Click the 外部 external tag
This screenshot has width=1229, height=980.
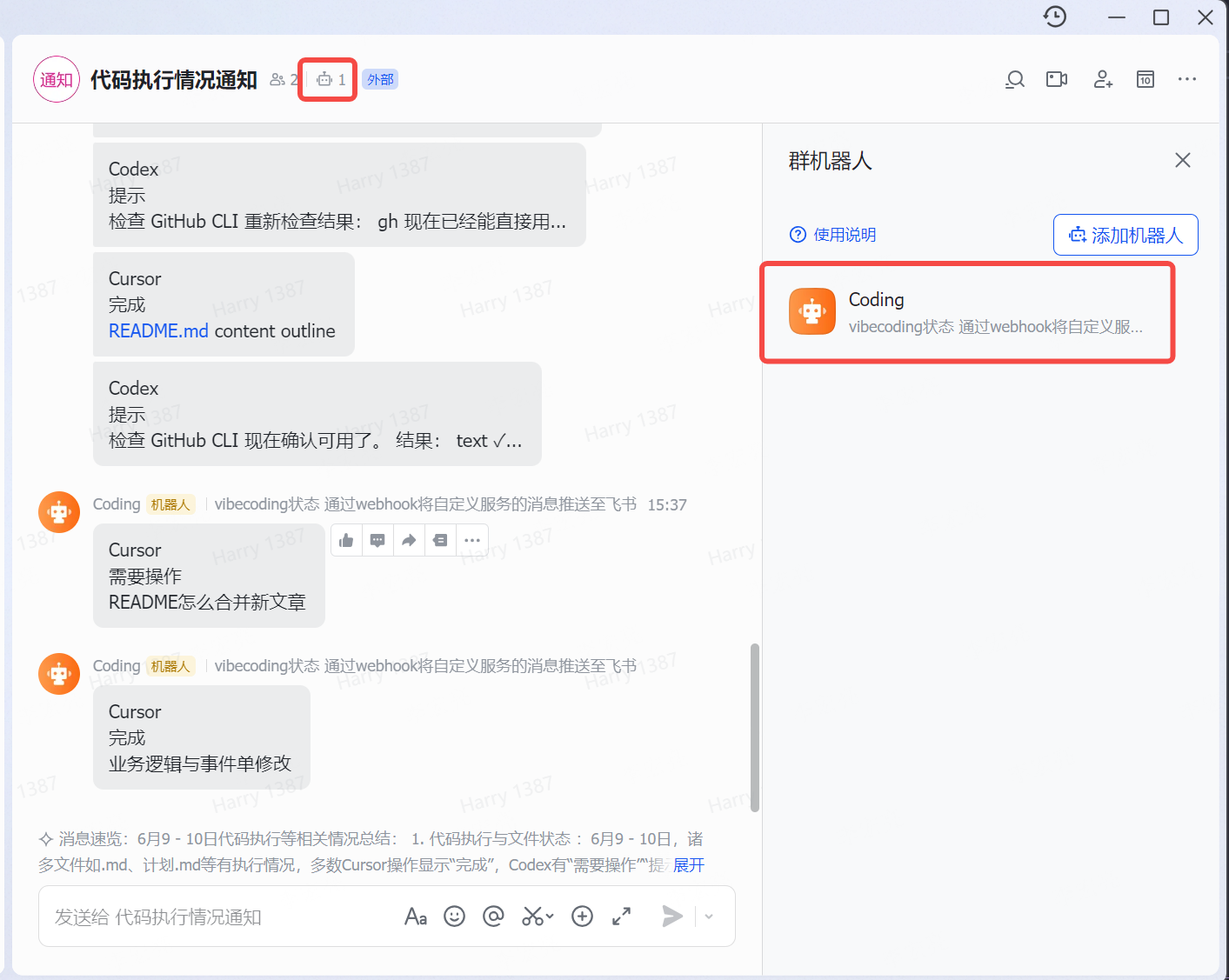[379, 79]
